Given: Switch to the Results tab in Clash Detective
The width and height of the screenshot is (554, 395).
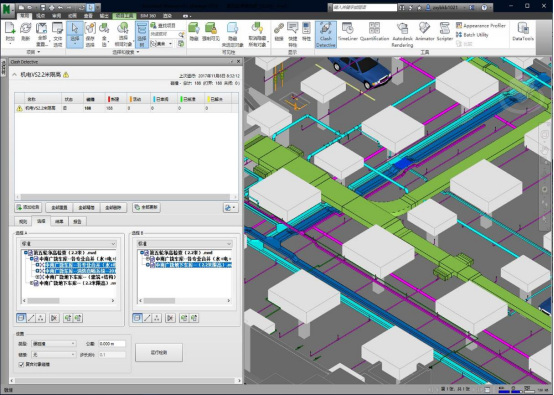Looking at the screenshot, I should (x=59, y=222).
